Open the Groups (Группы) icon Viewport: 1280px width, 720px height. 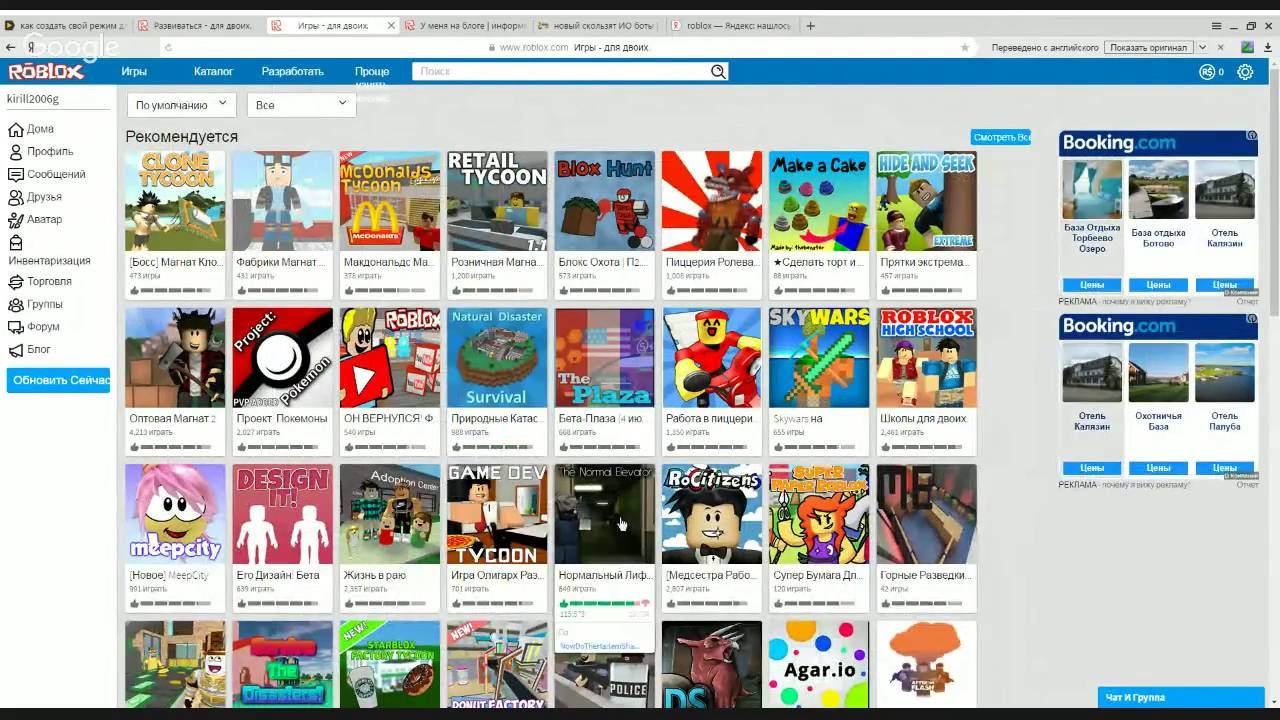[15, 304]
